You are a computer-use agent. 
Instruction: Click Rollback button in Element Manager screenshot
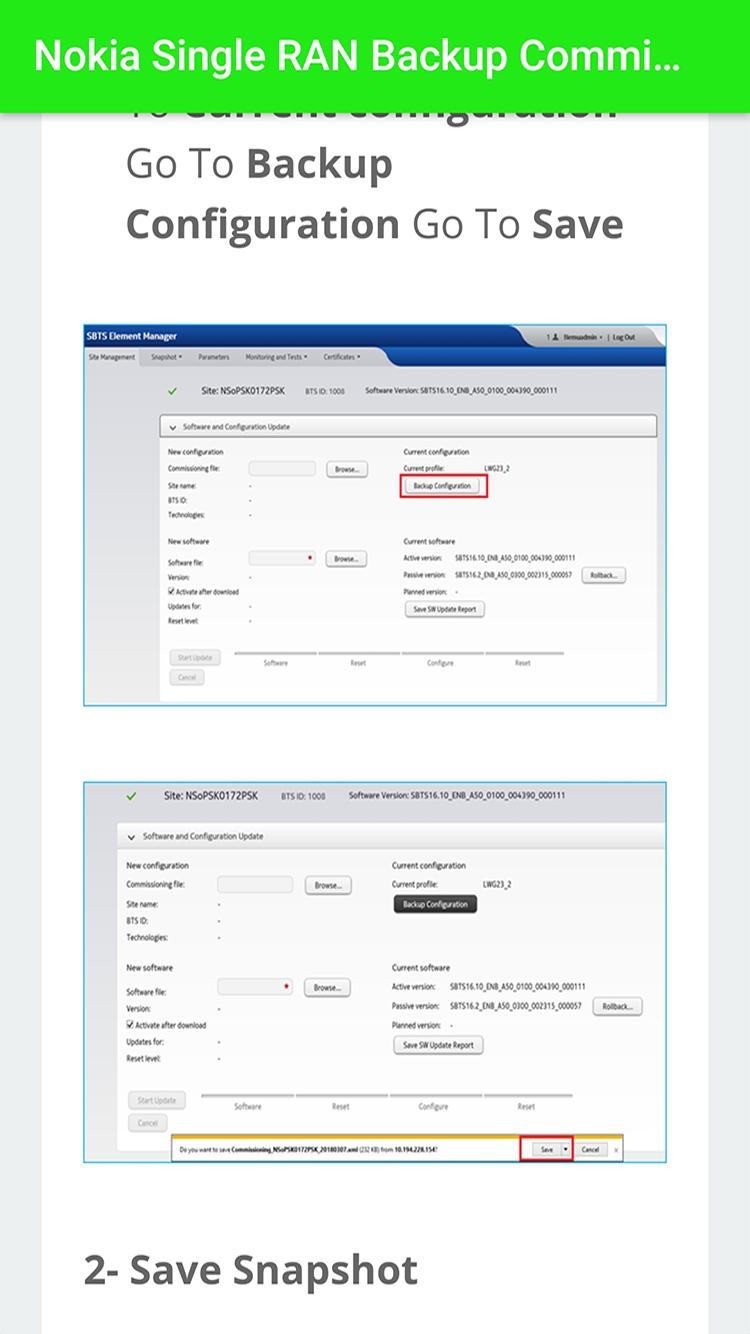(603, 575)
